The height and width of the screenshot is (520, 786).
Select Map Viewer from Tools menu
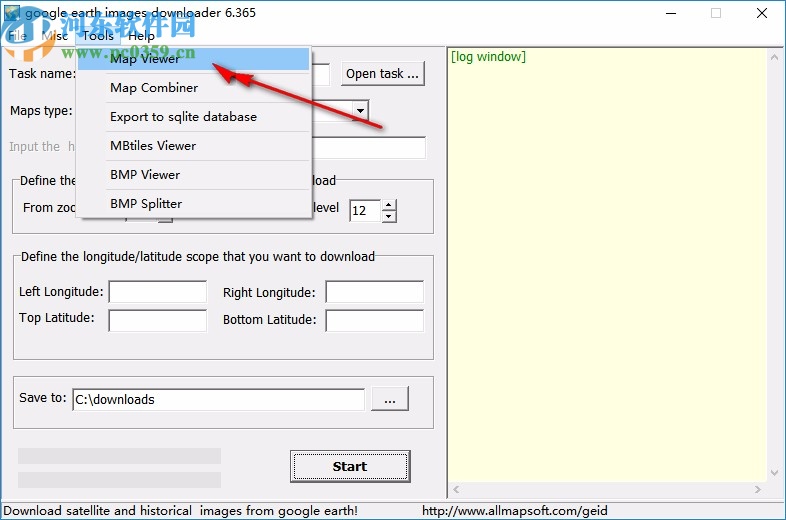(193, 59)
